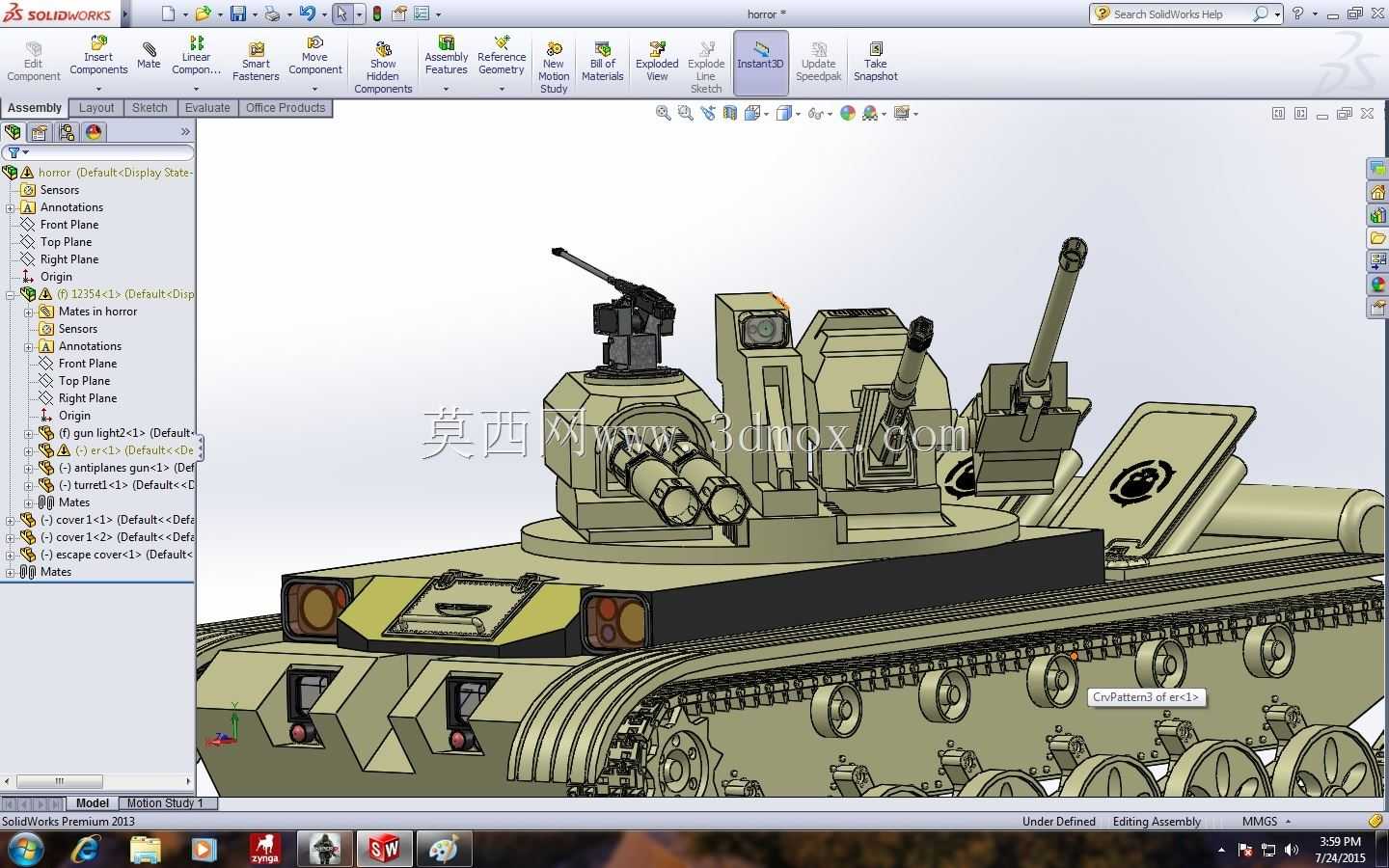Open the FeatureManager design tree tab

coord(13,132)
